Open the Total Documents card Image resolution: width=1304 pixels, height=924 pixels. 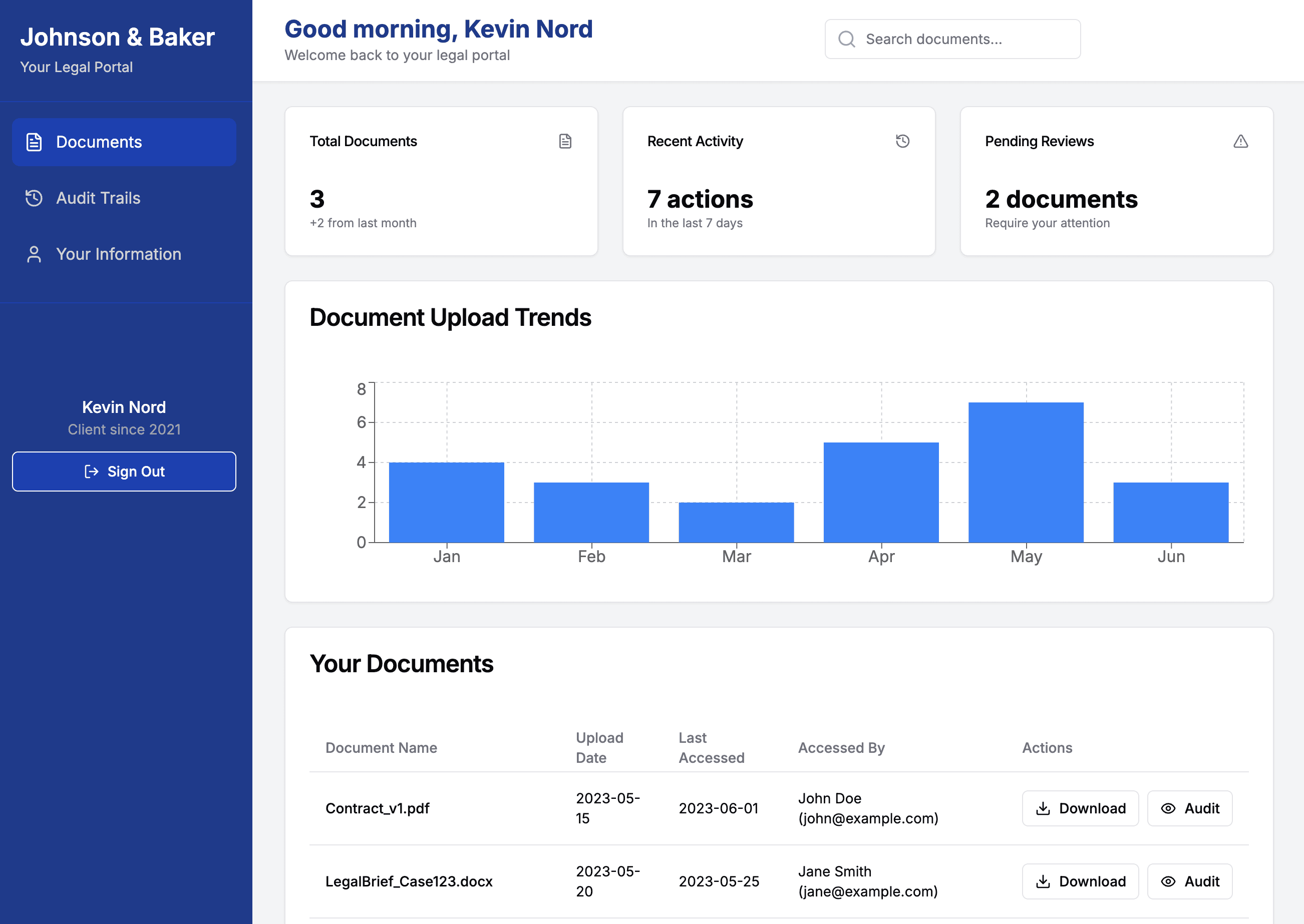[x=441, y=182]
